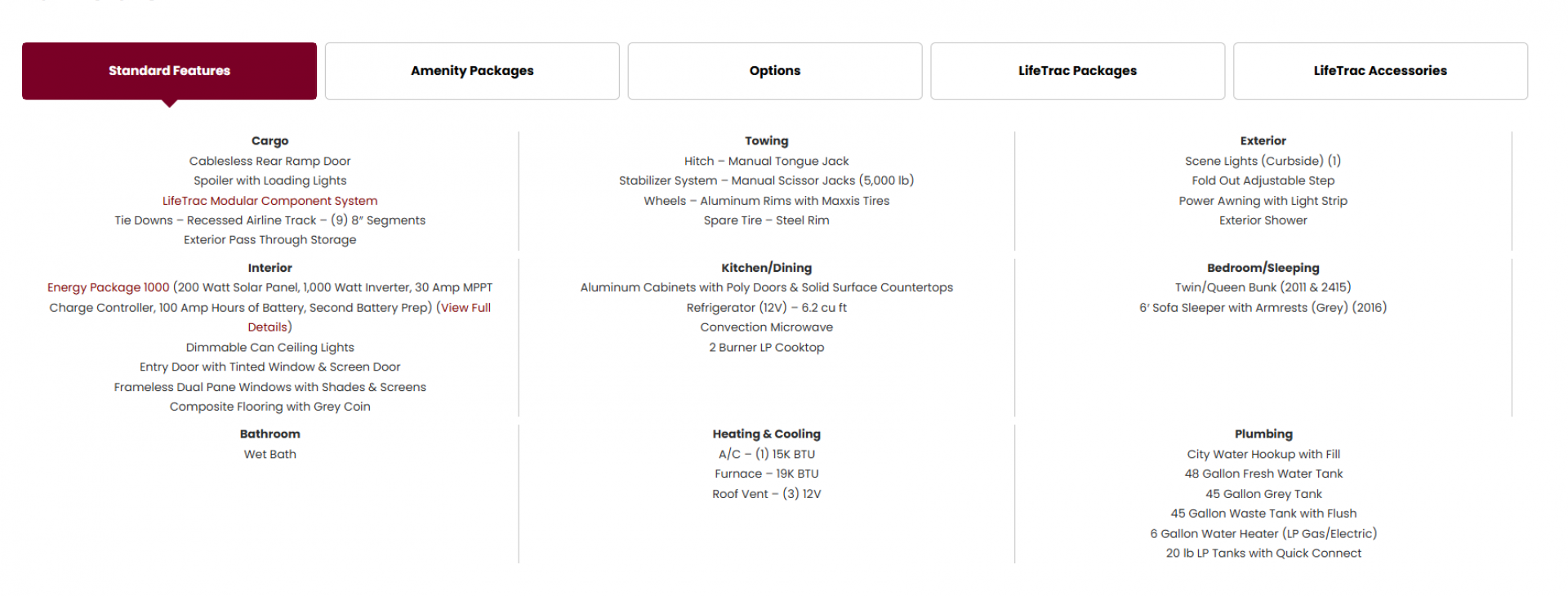
Task: Show the LifeTrac Accessories tab
Action: (1380, 71)
